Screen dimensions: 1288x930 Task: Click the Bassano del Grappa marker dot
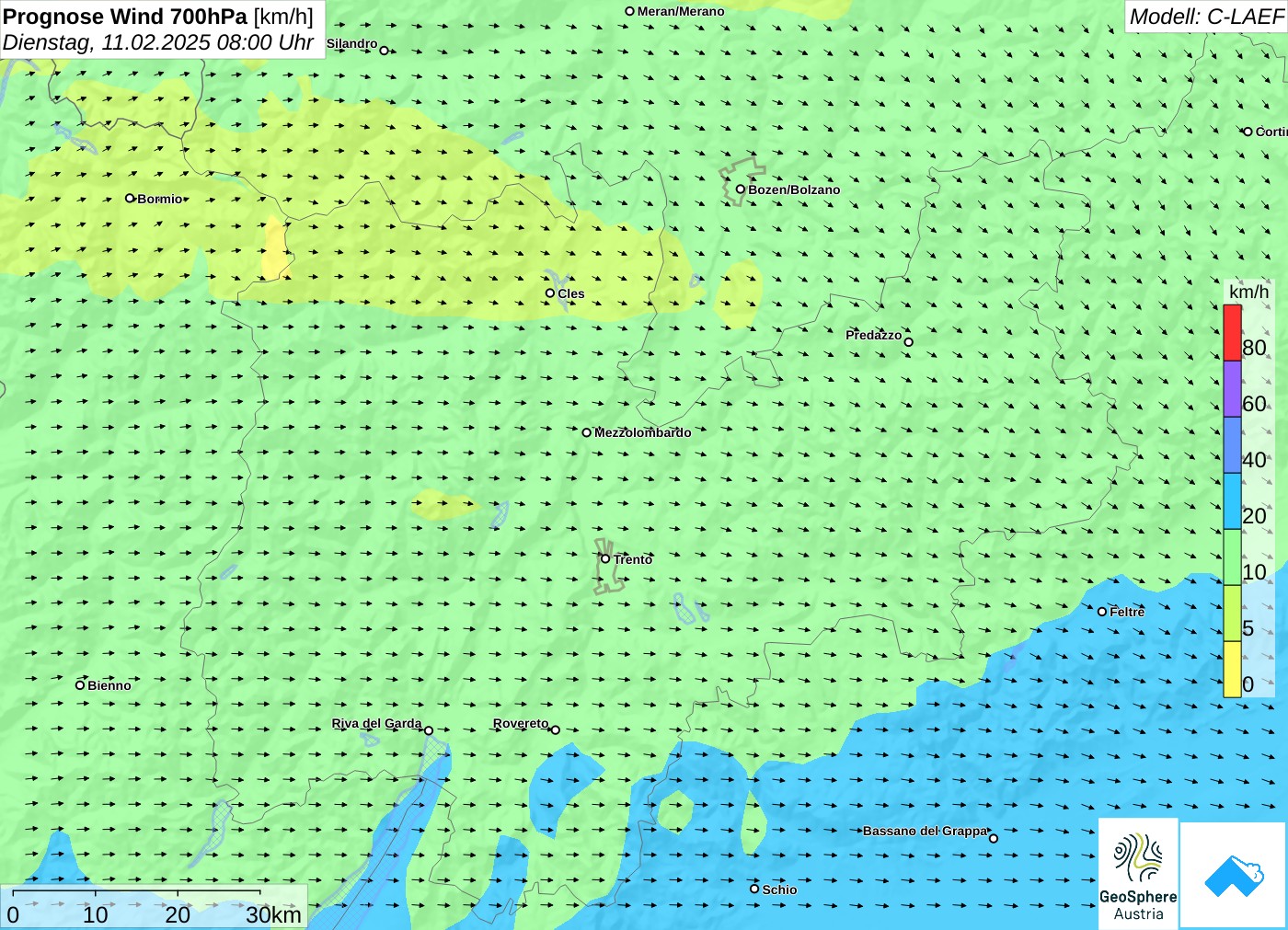(994, 838)
